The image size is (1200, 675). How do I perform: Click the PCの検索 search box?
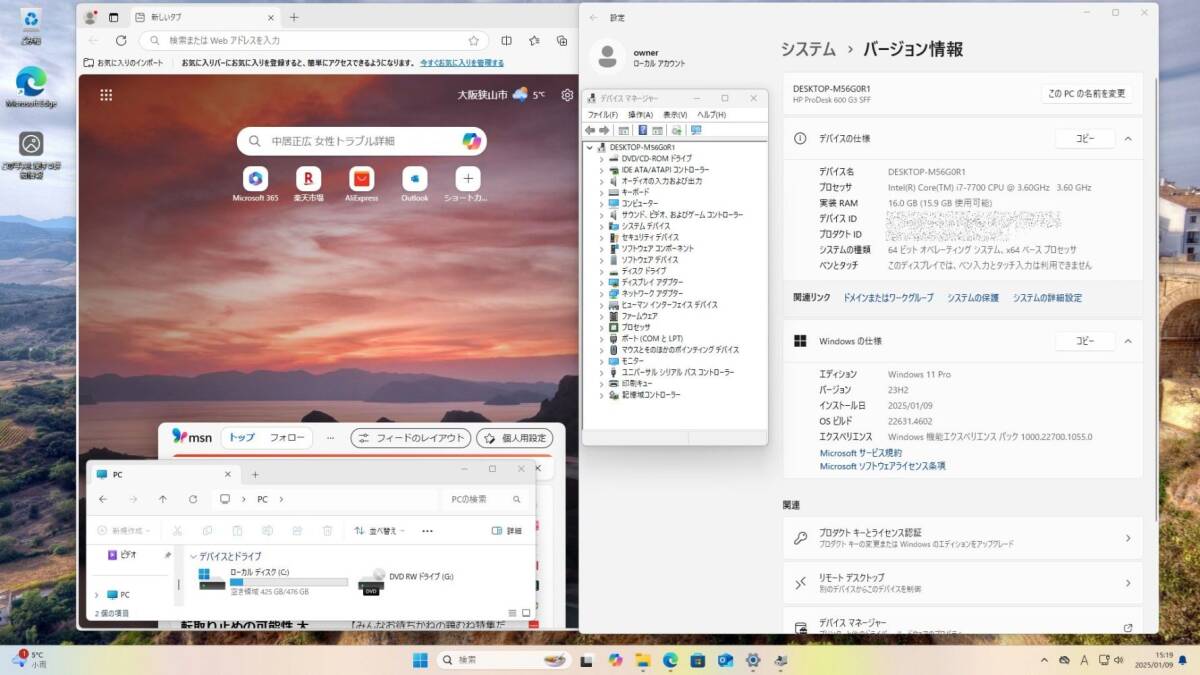(486, 499)
